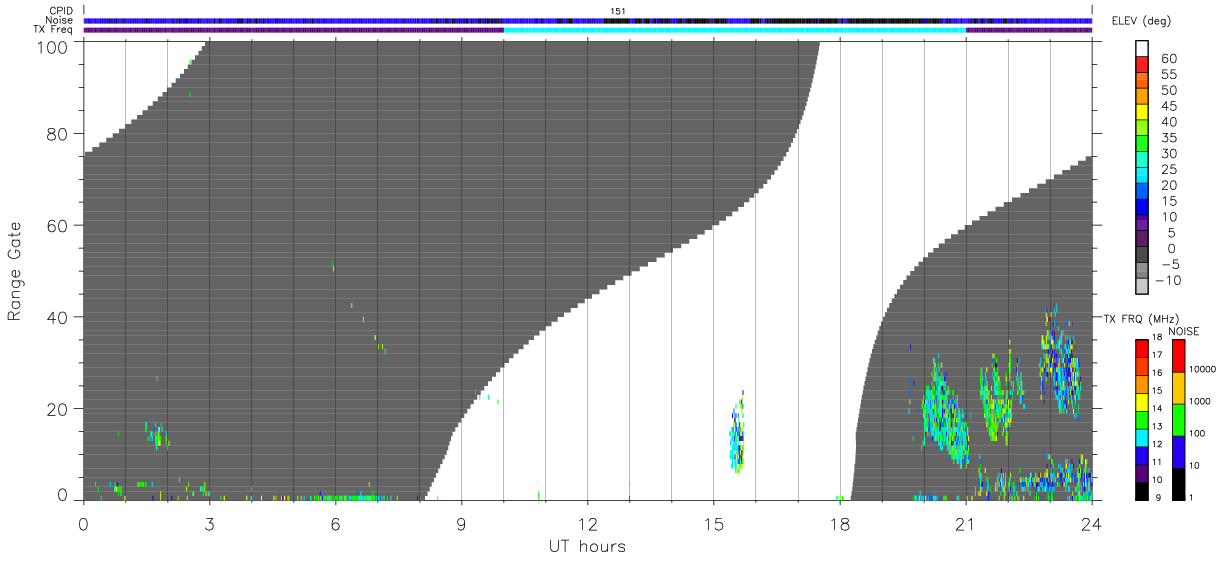Click UT hours tick label 21
The image size is (1228, 567).
966,522
